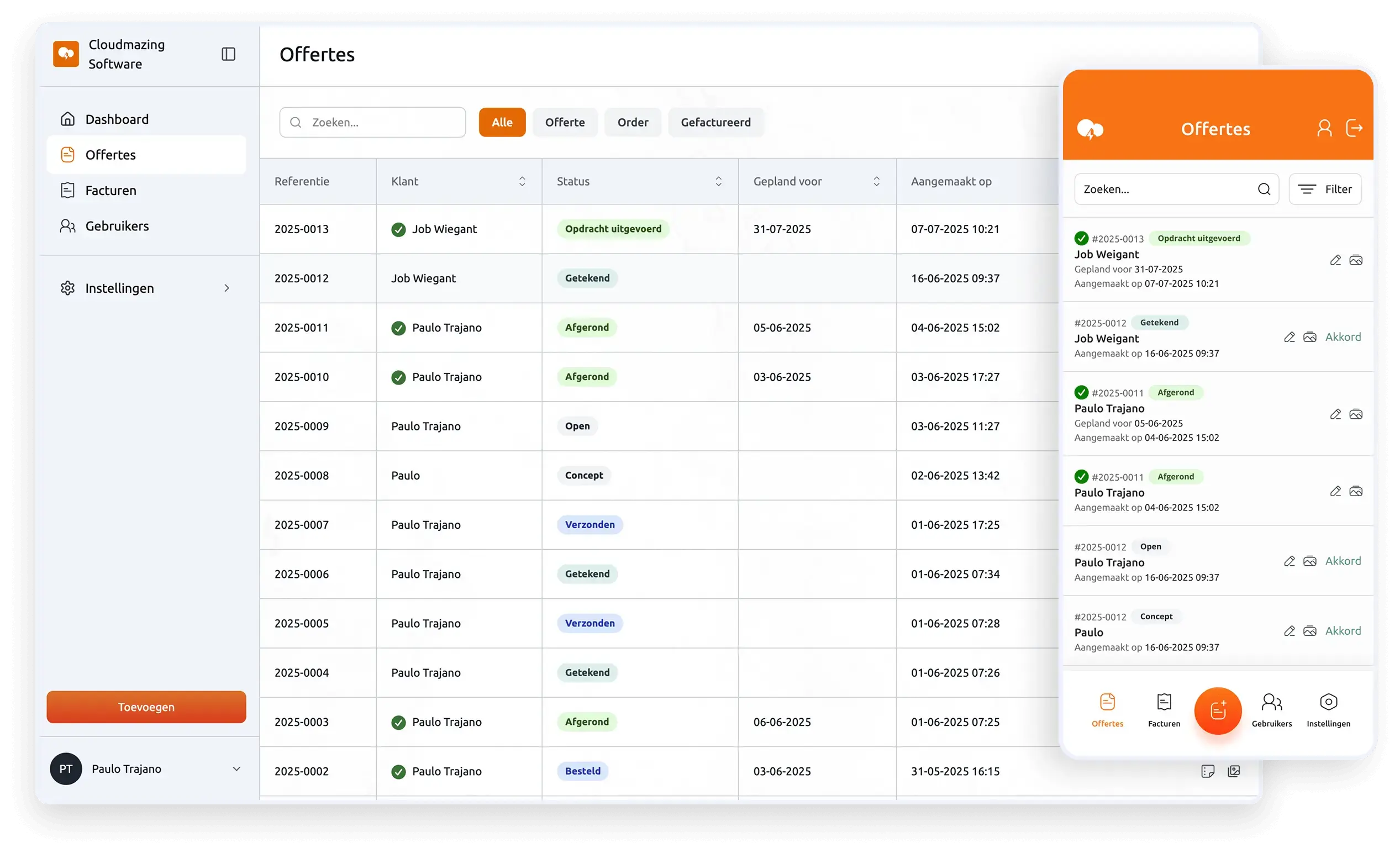Image resolution: width=1400 pixels, height=853 pixels.
Task: Collapse the sidebar with the panel icon
Action: pyautogui.click(x=228, y=54)
